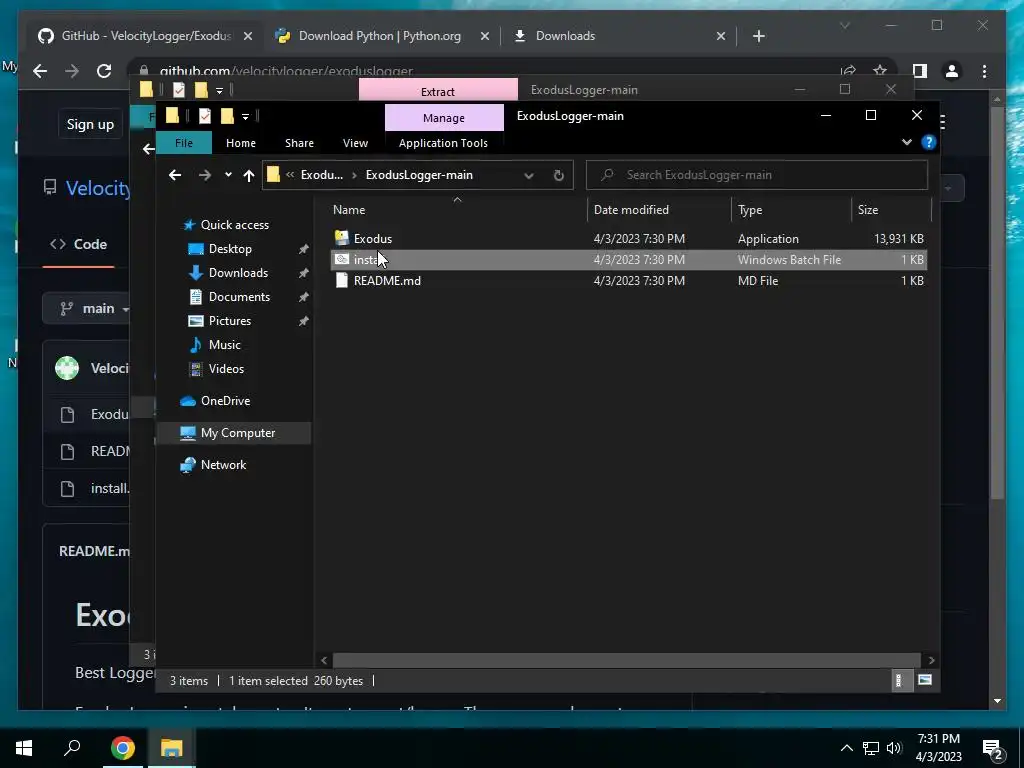Open a new Chrome tab
Viewport: 1024px width, 768px height.
[x=758, y=37]
